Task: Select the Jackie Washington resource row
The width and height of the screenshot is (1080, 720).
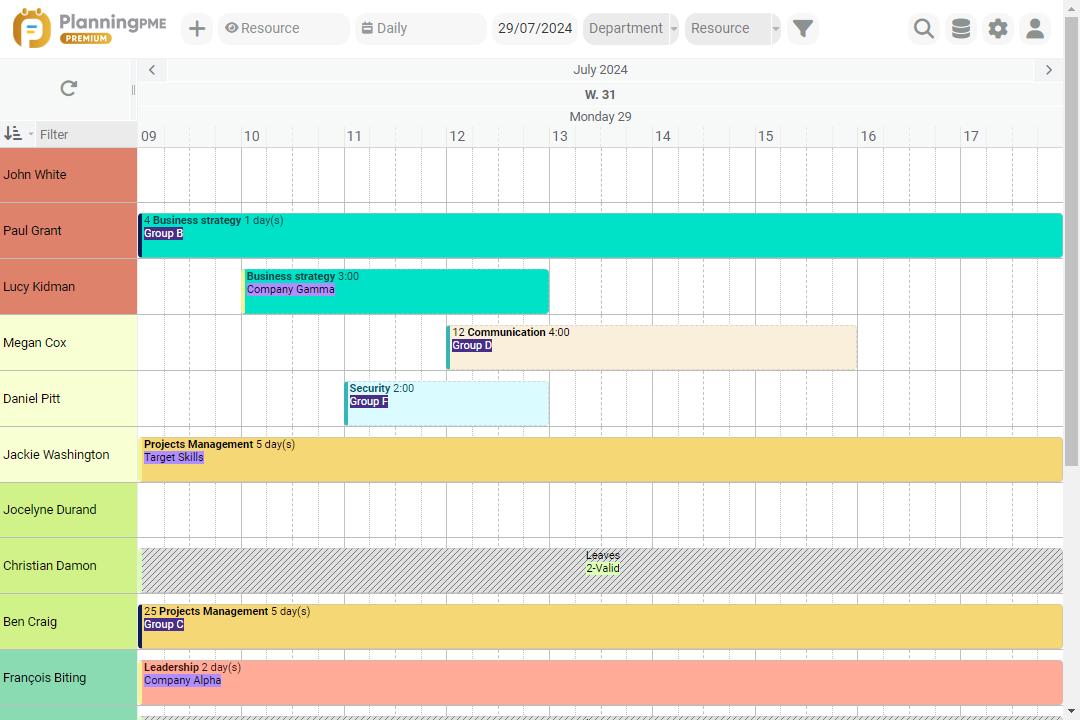Action: tap(68, 455)
